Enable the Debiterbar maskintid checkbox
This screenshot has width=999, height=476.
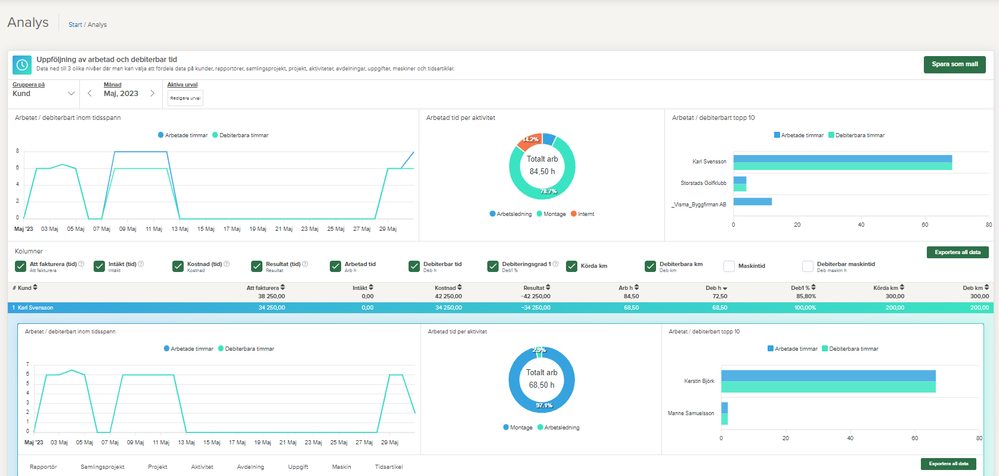[x=808, y=266]
